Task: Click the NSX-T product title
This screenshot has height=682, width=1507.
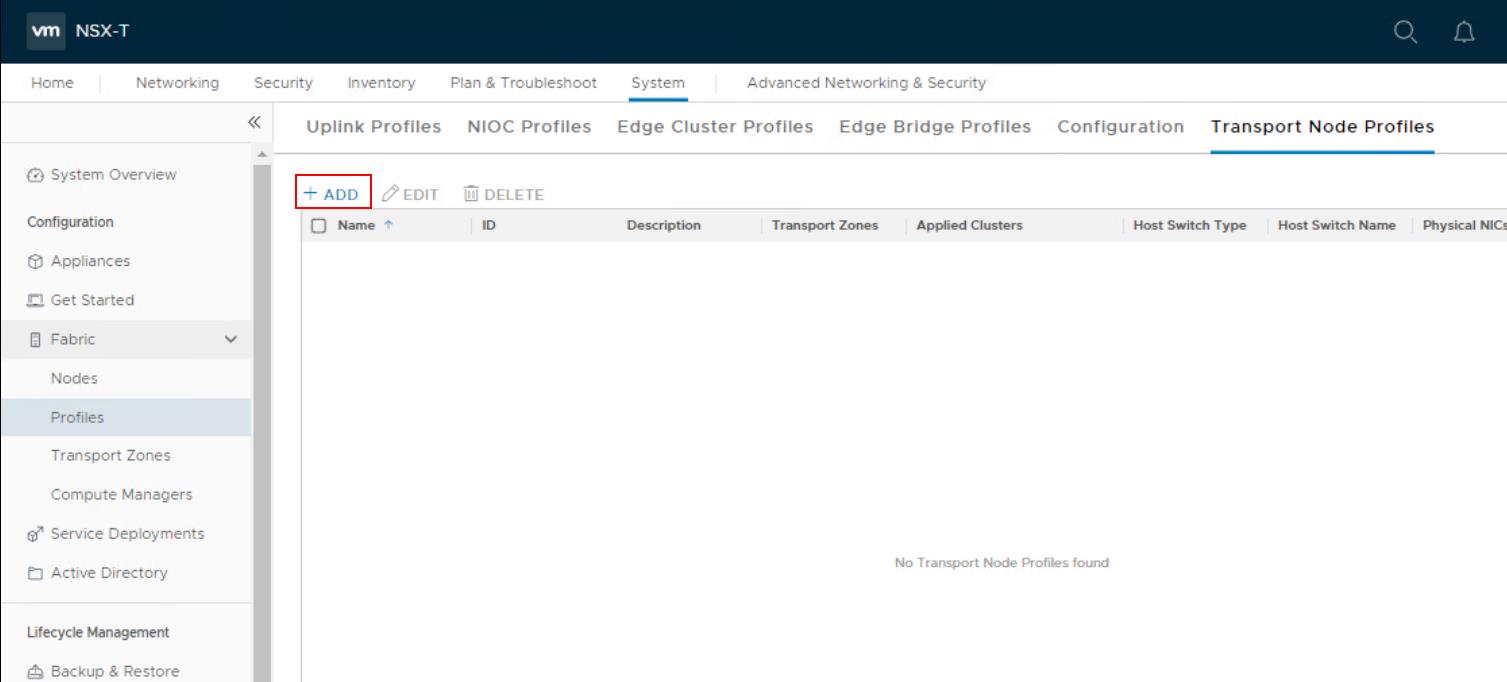Action: (102, 31)
